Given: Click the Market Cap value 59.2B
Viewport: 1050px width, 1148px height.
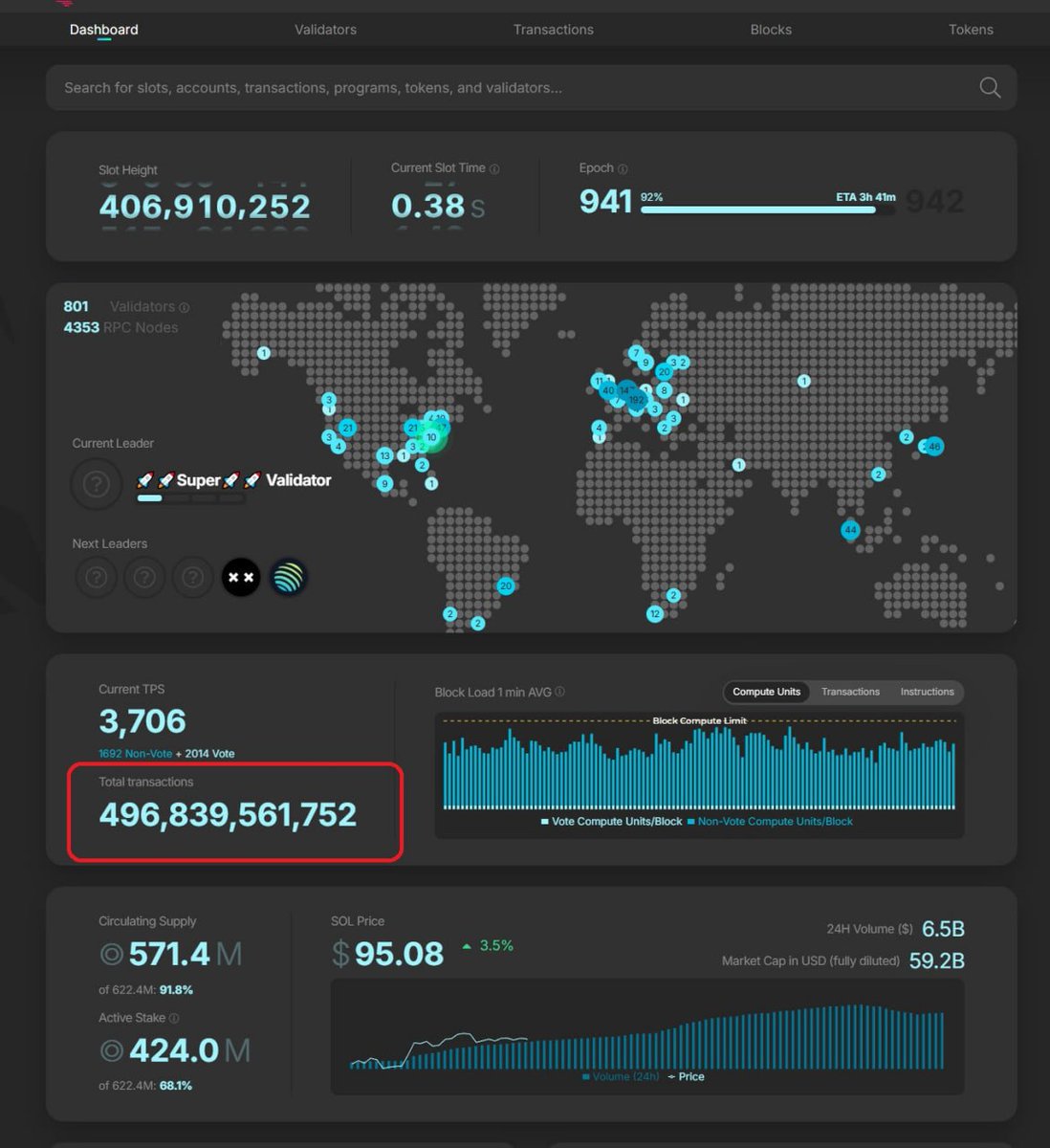Looking at the screenshot, I should 936,960.
